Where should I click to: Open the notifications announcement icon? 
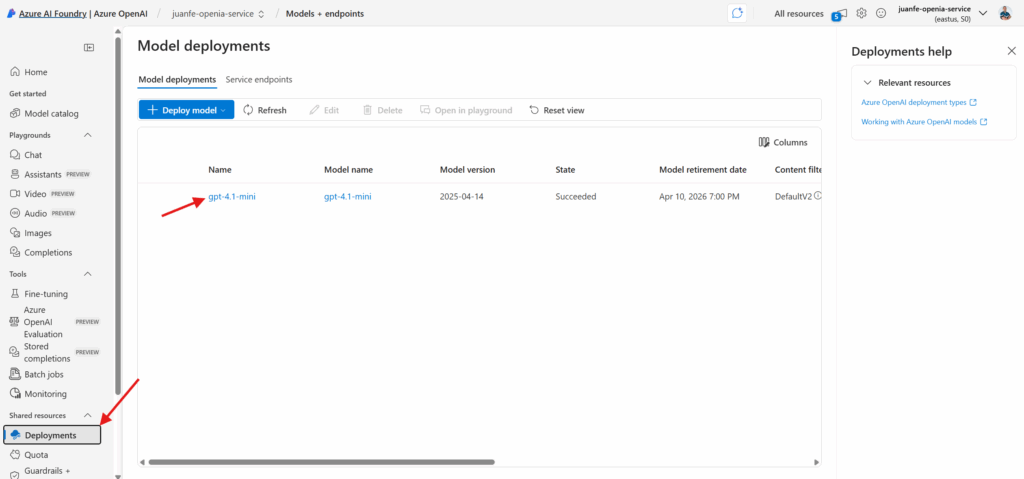click(x=840, y=13)
